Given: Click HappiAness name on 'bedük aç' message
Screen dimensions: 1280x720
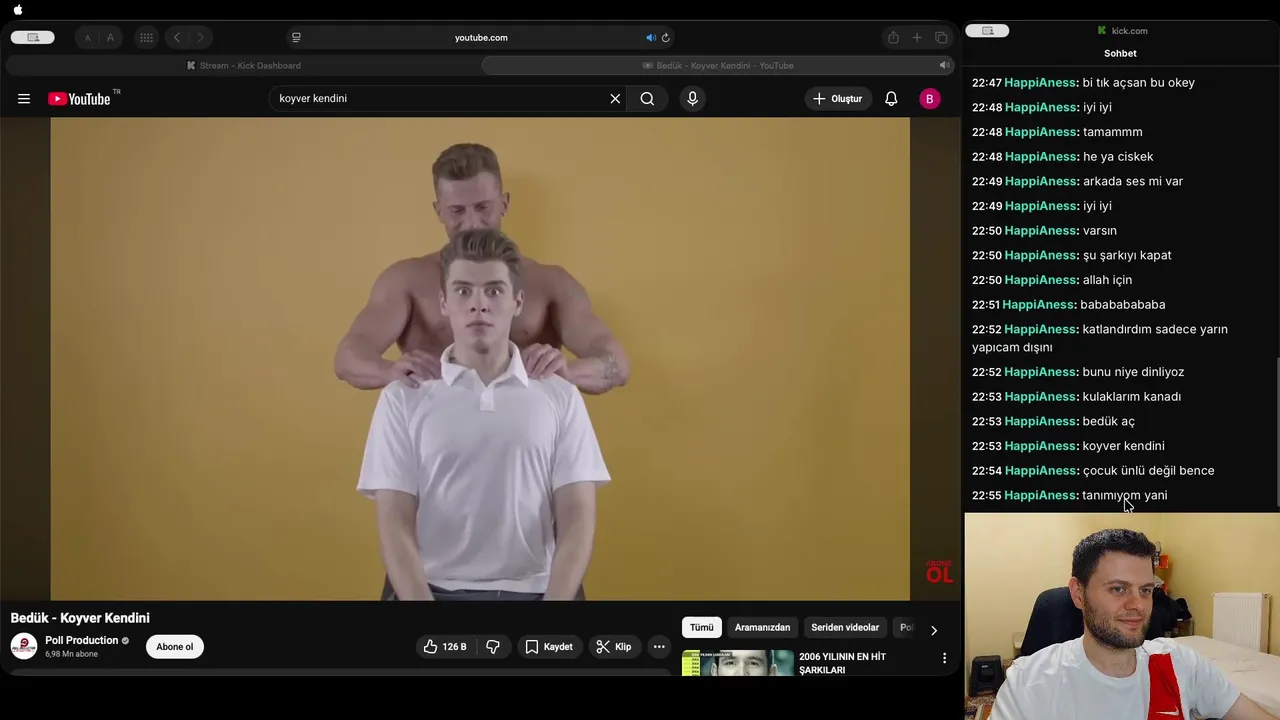Looking at the screenshot, I should 1040,421.
